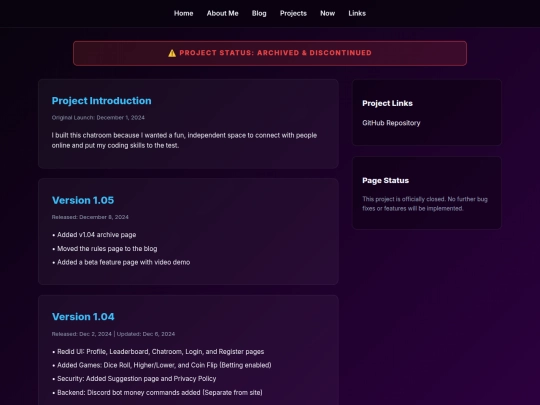Select the Version 1.04 heading
Screen dimensions: 540x405
click(83, 316)
